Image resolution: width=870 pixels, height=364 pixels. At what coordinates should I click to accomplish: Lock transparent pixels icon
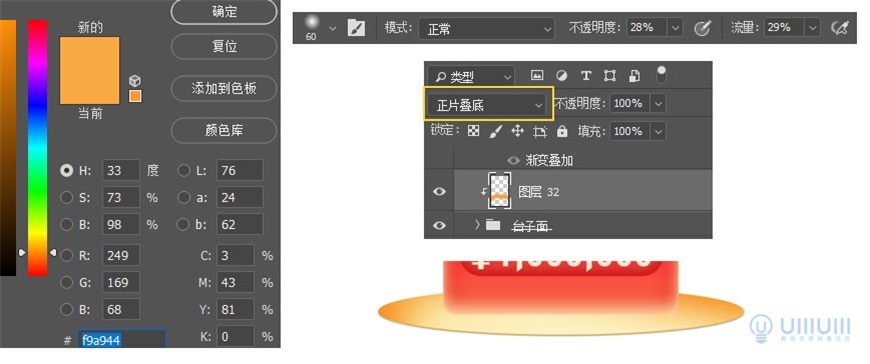point(473,132)
